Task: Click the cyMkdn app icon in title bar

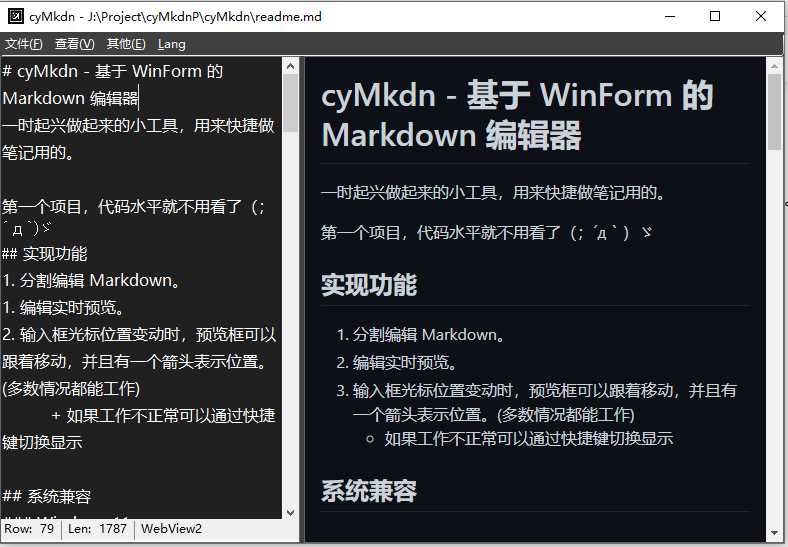Action: (15, 16)
